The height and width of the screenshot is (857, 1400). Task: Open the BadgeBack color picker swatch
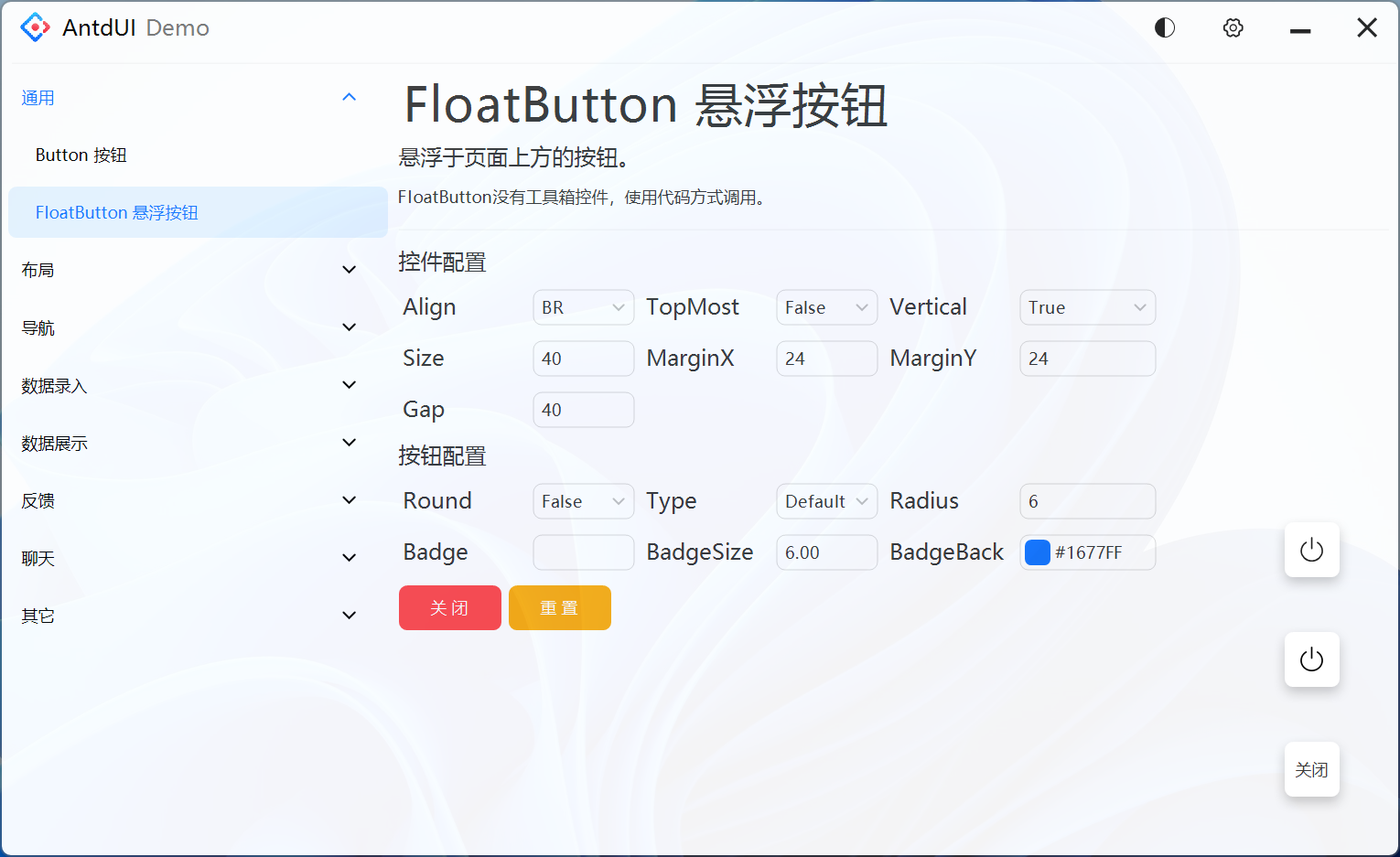click(1038, 552)
